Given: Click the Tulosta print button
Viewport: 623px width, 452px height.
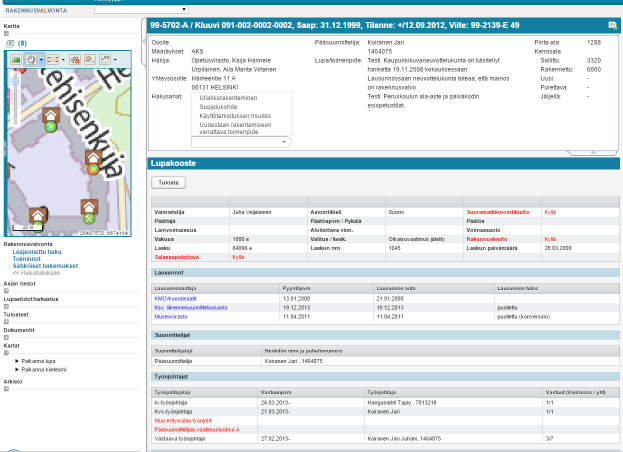Looking at the screenshot, I should coord(168,183).
